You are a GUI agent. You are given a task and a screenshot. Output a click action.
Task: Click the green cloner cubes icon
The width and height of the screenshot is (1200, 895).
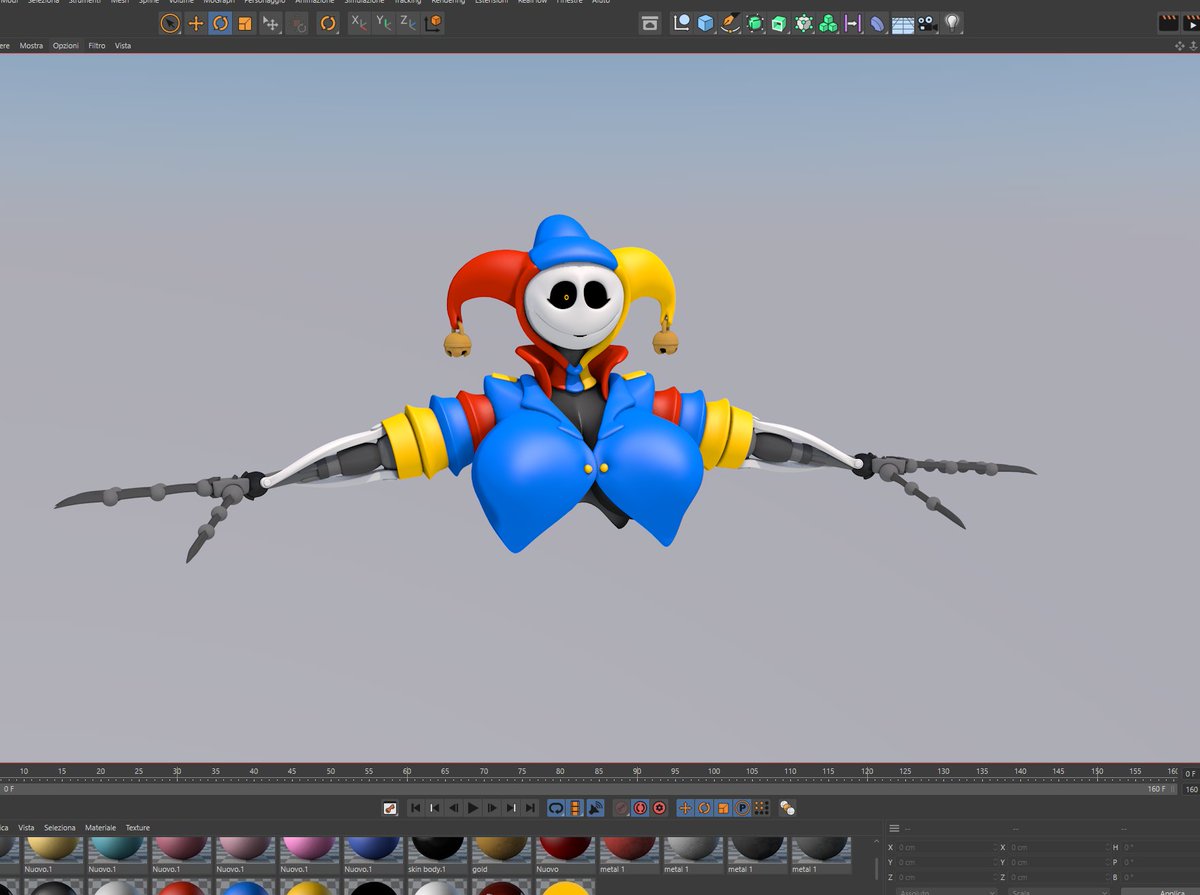(x=828, y=23)
